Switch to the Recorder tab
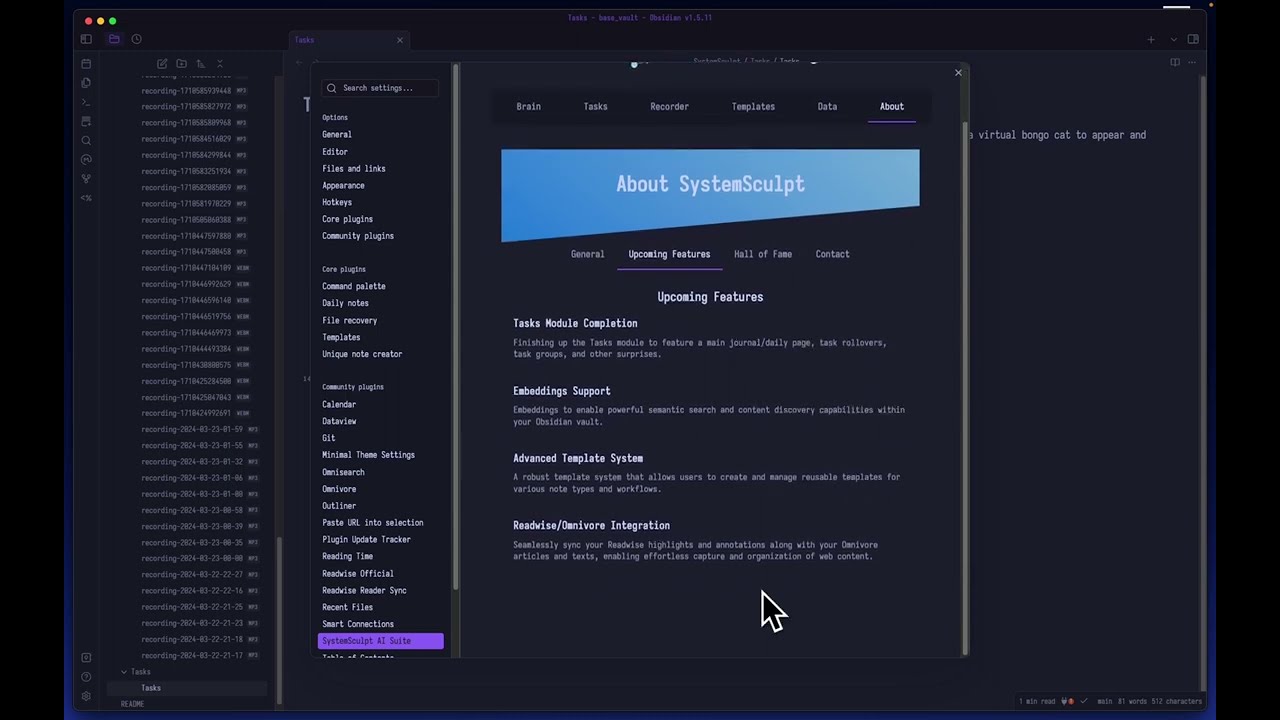 tap(669, 106)
